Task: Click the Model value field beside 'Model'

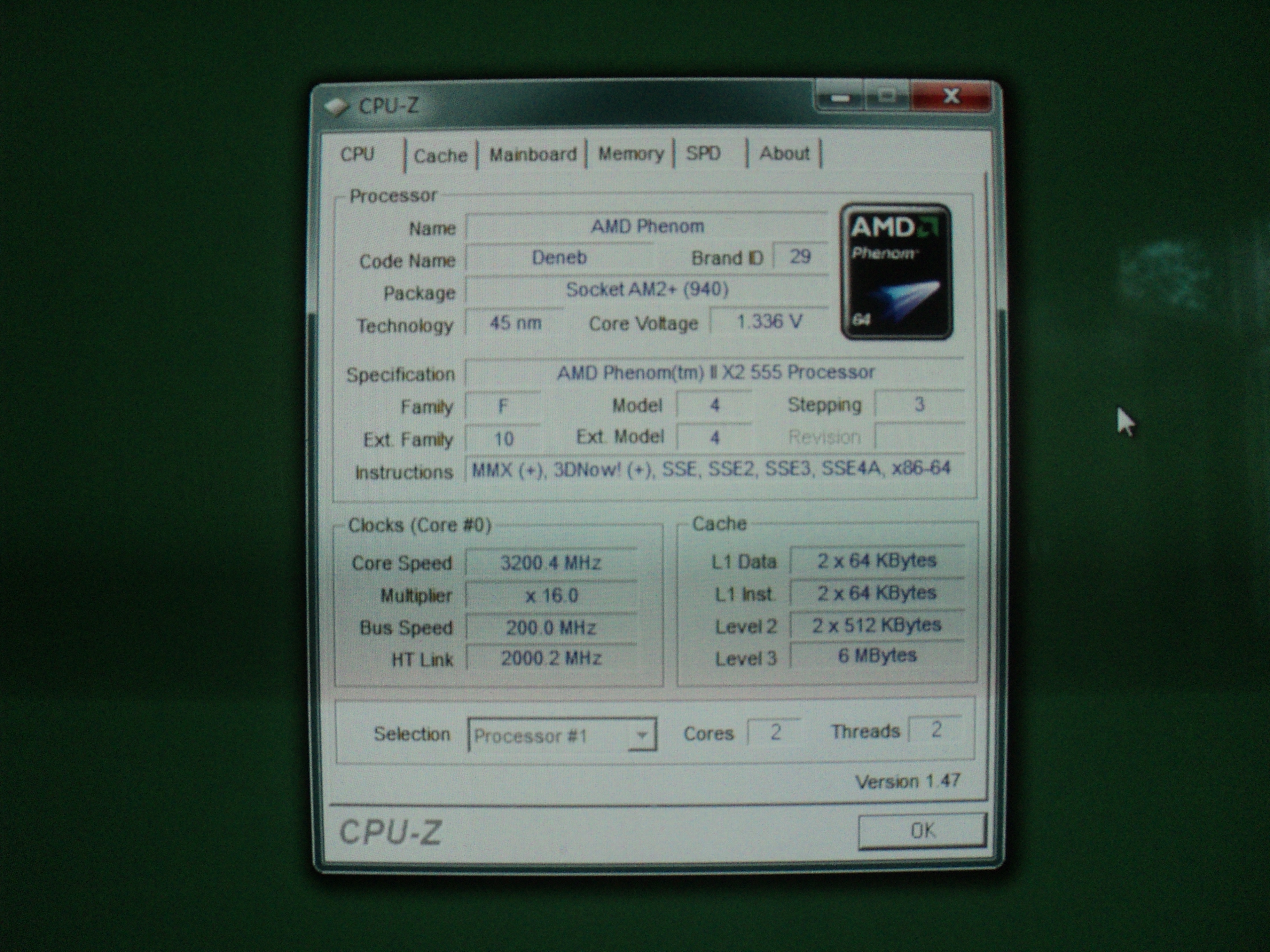Action: pyautogui.click(x=714, y=405)
